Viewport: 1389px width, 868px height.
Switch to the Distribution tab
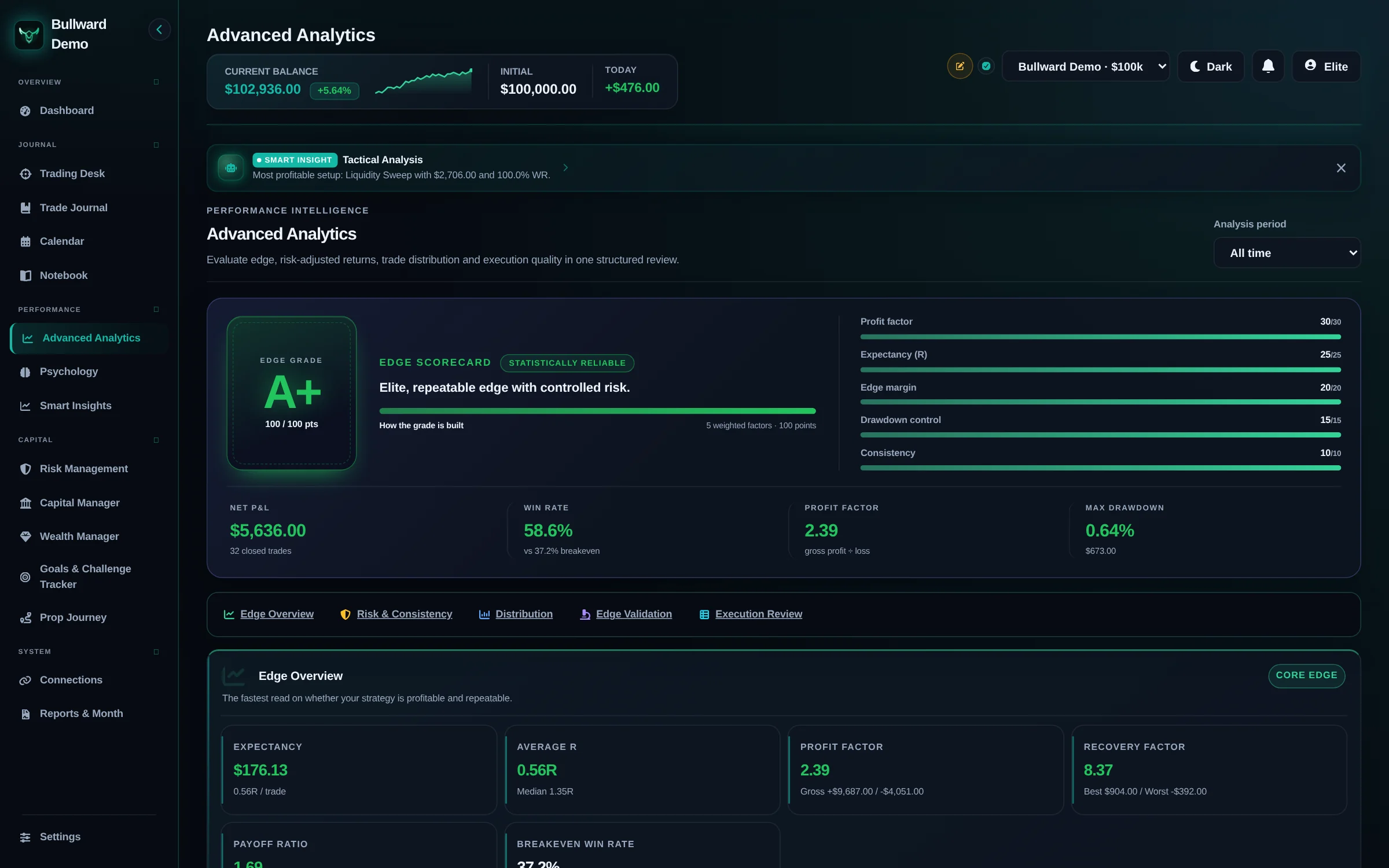pyautogui.click(x=516, y=615)
